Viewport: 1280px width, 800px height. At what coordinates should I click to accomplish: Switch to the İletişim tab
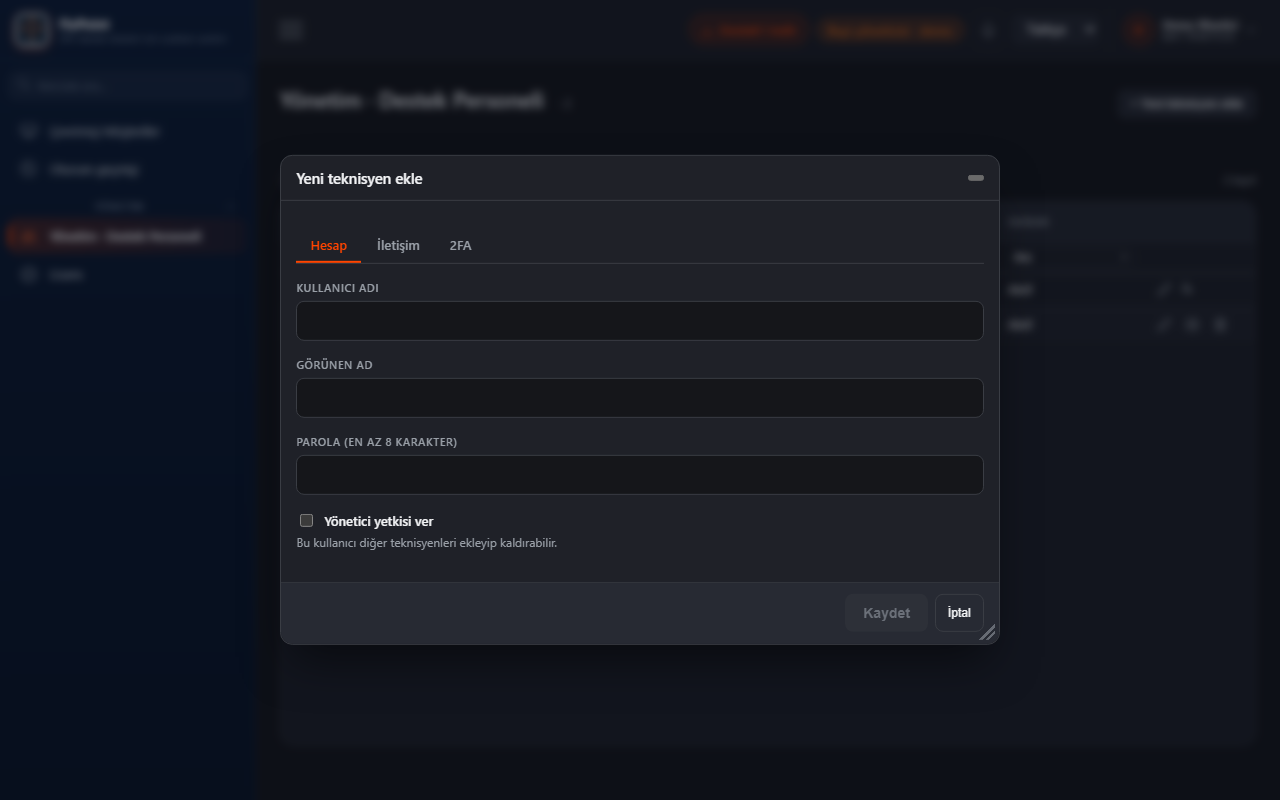[x=398, y=246]
